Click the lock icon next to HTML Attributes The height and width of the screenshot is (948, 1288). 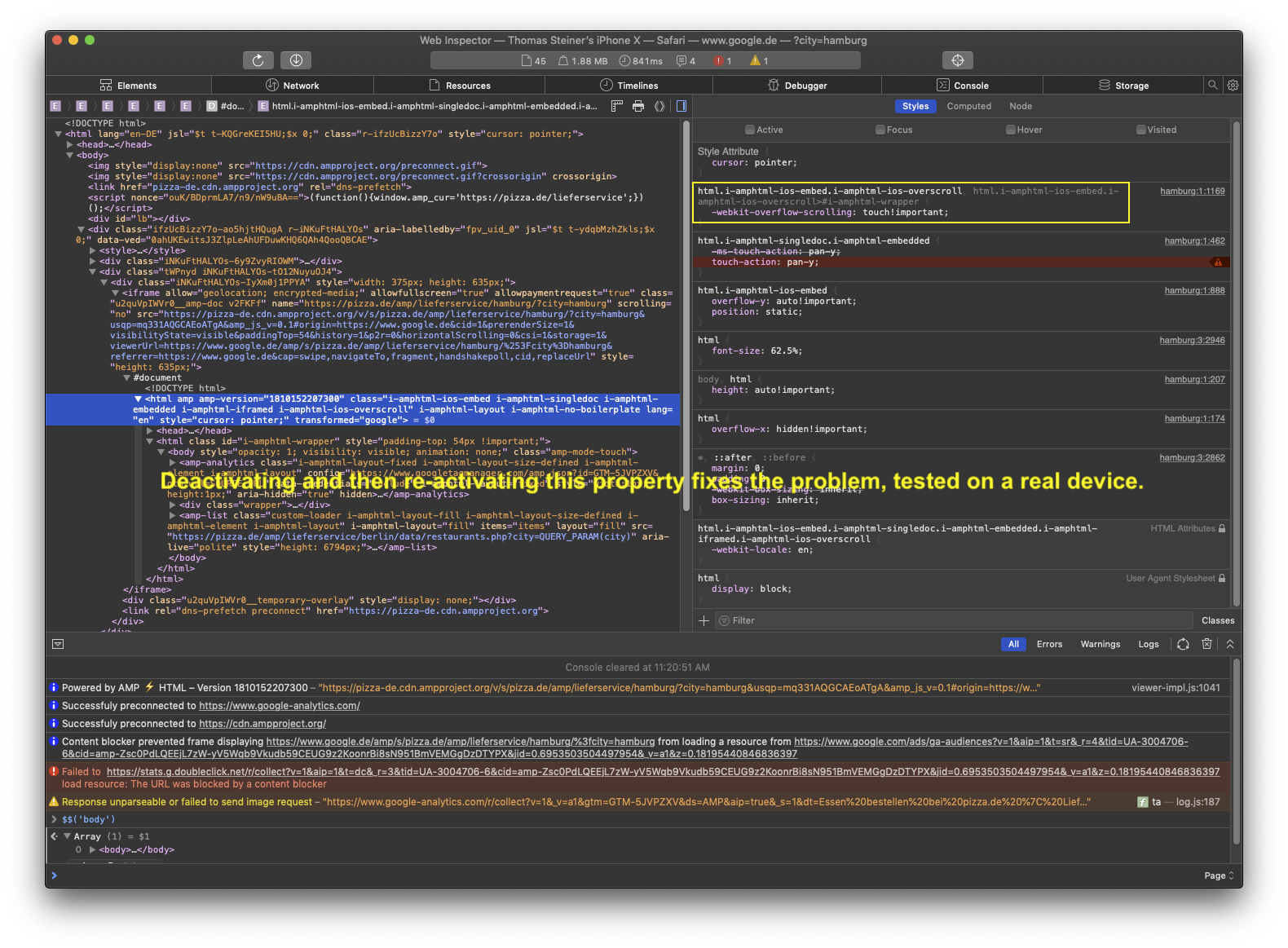point(1222,529)
